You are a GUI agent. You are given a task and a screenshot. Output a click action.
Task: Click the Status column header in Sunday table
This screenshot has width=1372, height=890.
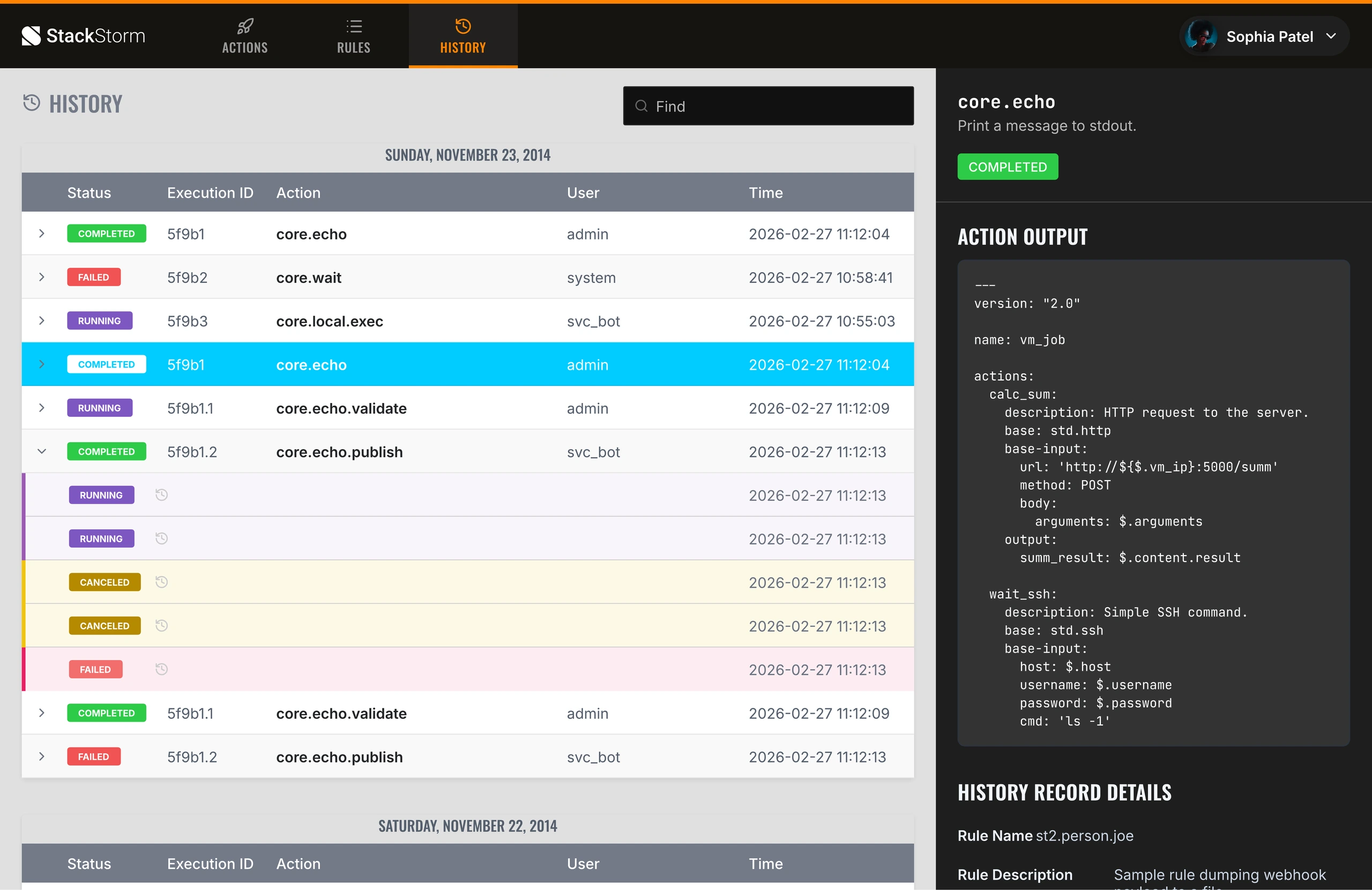(x=90, y=192)
